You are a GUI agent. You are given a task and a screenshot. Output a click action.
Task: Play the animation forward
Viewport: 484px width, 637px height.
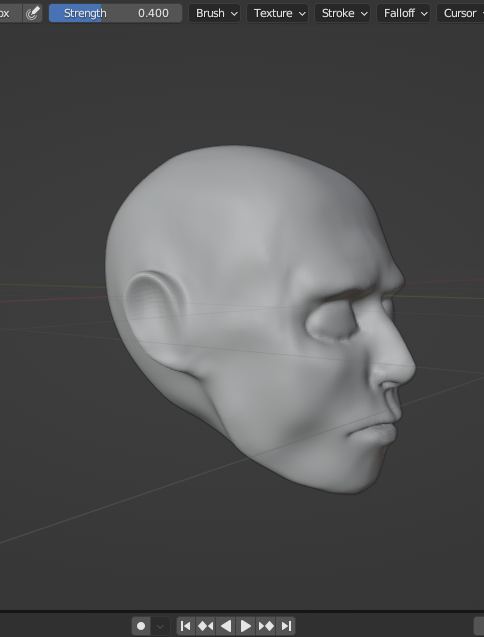(245, 626)
